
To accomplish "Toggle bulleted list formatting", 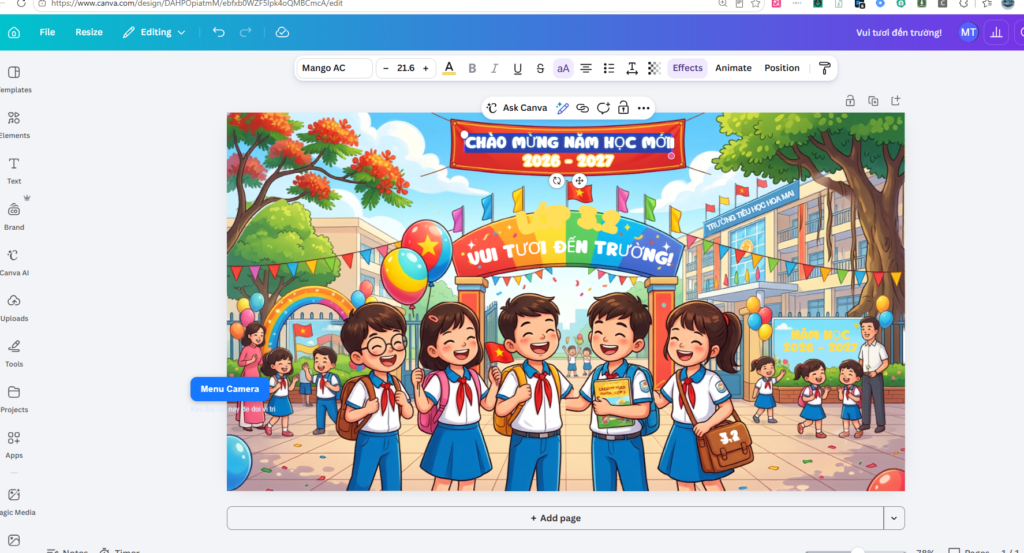I will pyautogui.click(x=609, y=68).
